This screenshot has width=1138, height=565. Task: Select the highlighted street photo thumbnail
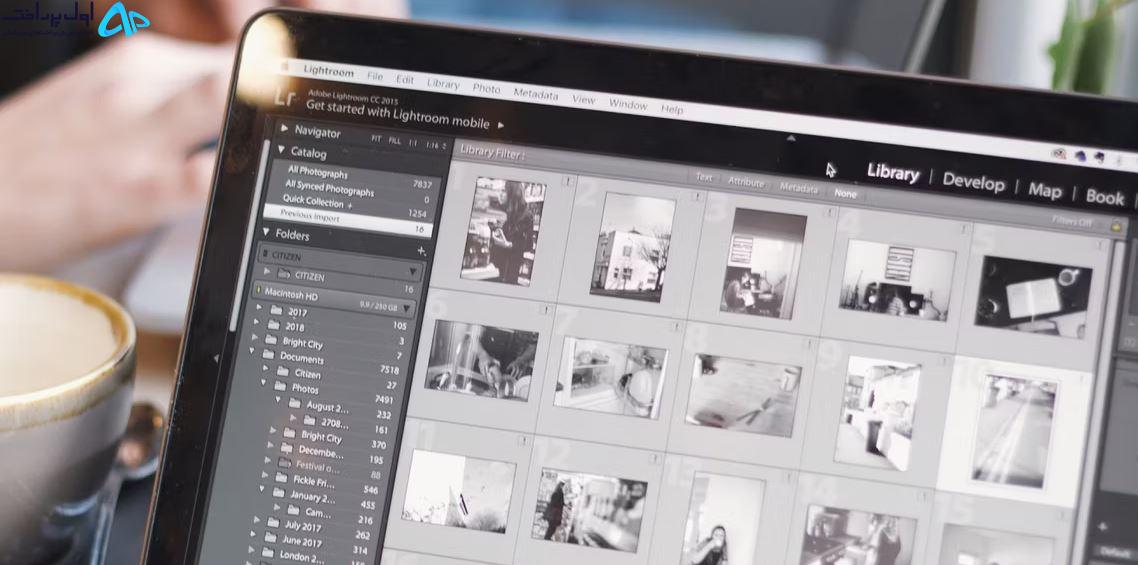(1014, 431)
